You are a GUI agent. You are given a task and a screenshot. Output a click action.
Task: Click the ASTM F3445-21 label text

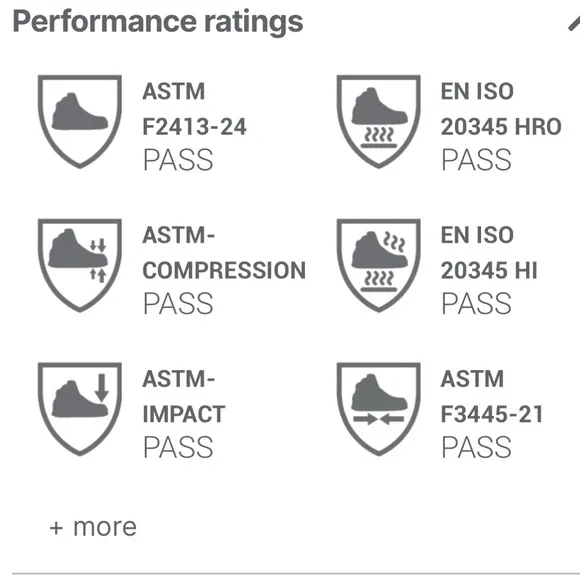492,397
